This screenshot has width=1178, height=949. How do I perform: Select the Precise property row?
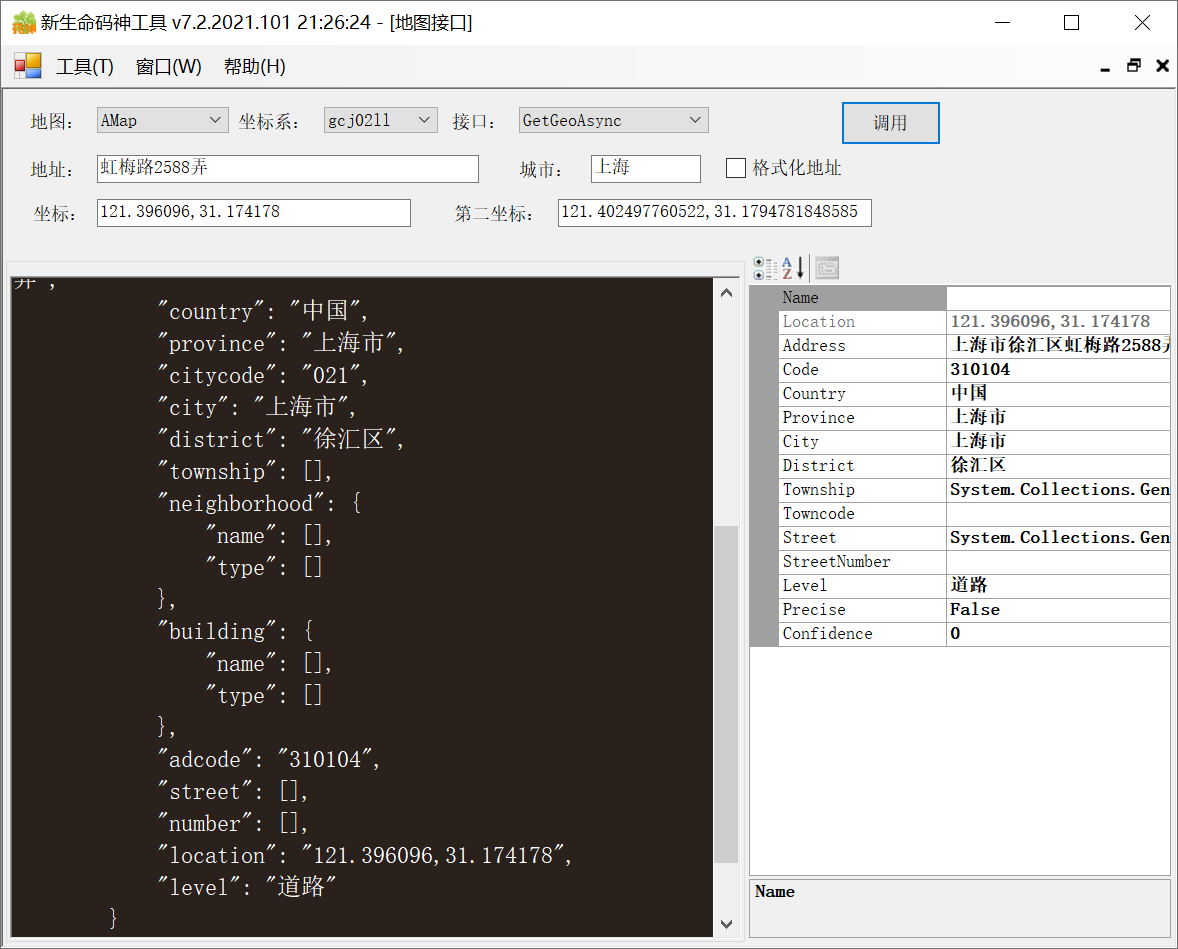[974, 610]
